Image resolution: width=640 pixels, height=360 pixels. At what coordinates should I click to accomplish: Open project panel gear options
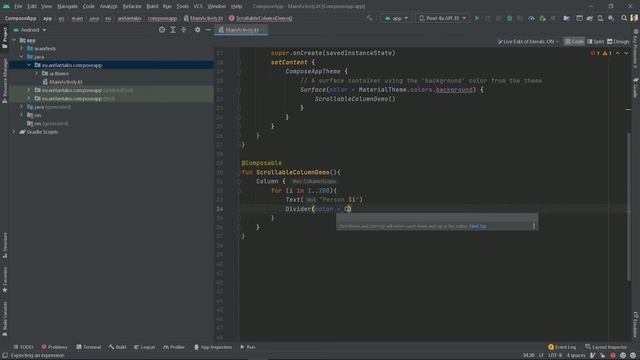(198, 30)
